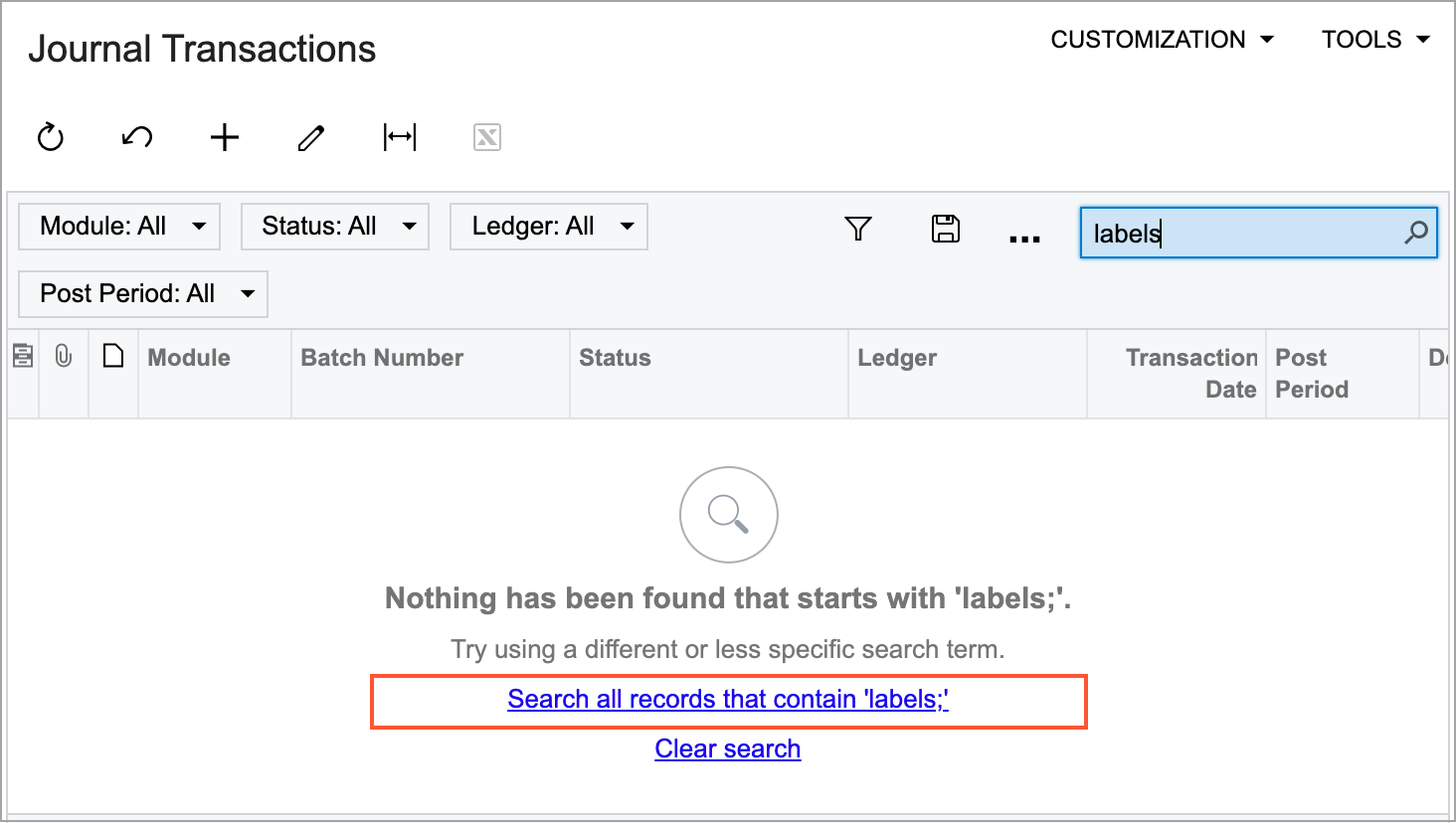This screenshot has height=823, width=1456.
Task: Open the three-dots more options menu
Action: 1024,238
